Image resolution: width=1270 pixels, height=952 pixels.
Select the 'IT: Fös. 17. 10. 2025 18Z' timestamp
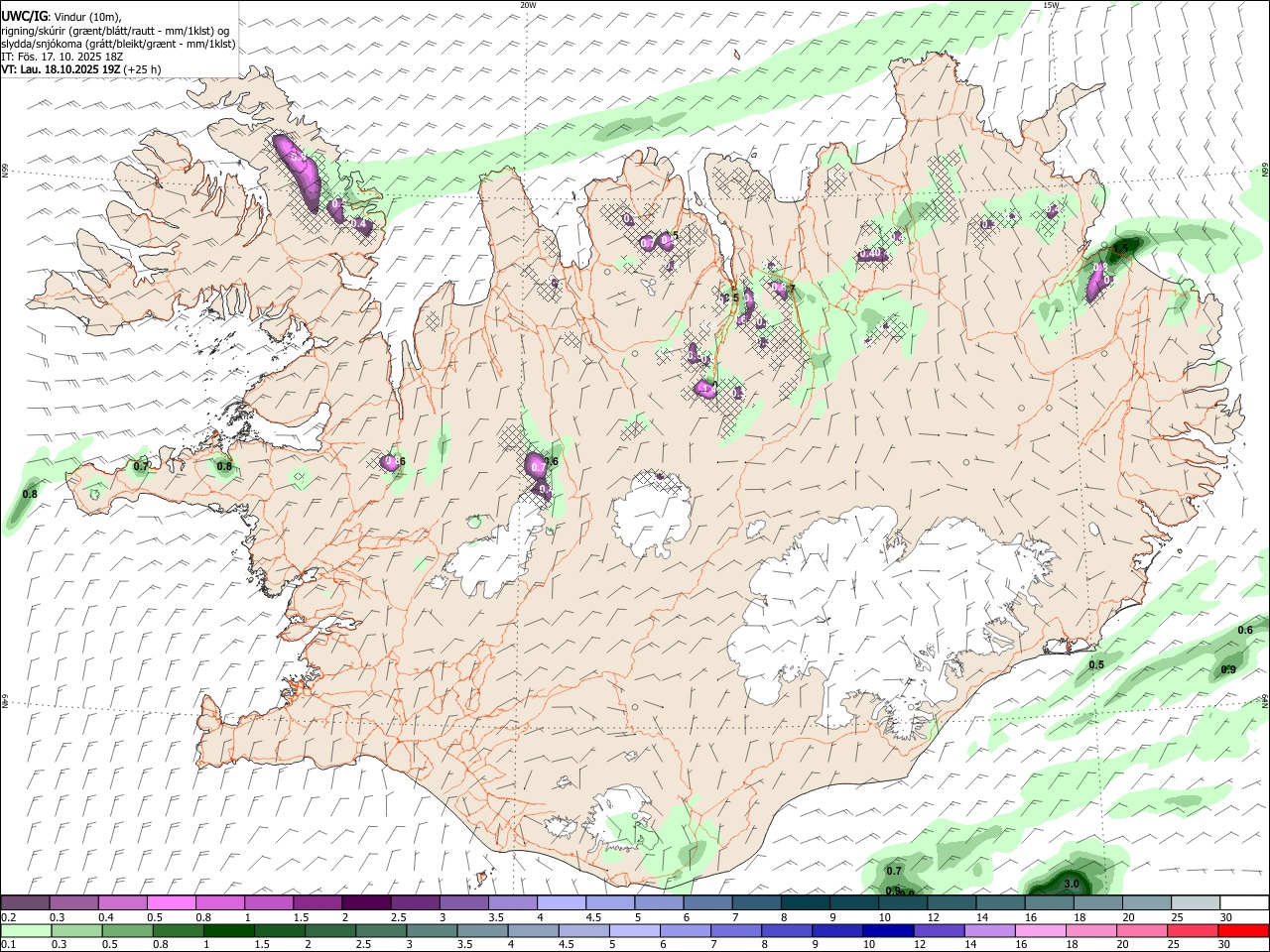(62, 57)
